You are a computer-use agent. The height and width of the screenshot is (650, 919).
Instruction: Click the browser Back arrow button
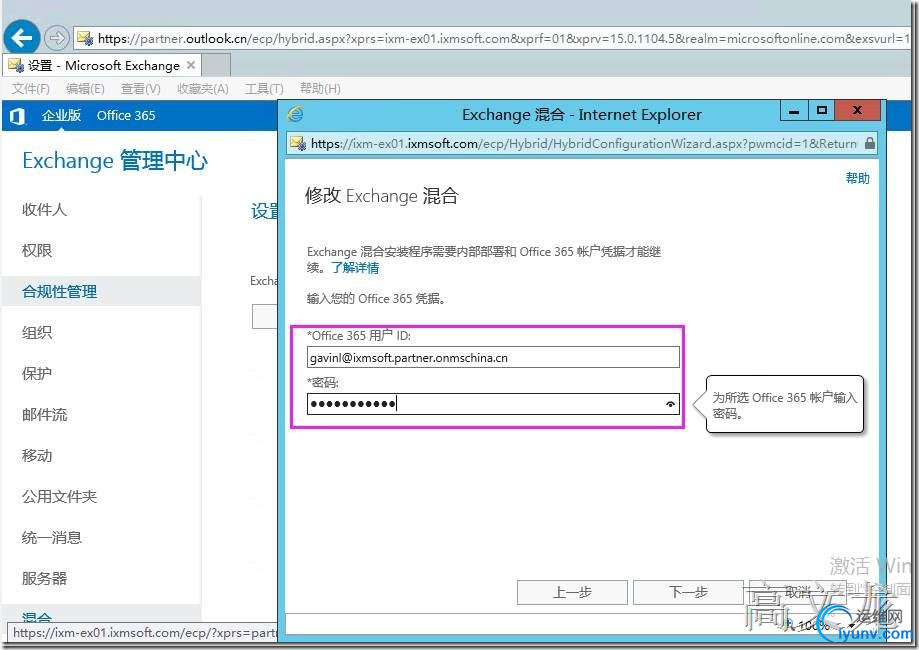[x=22, y=38]
